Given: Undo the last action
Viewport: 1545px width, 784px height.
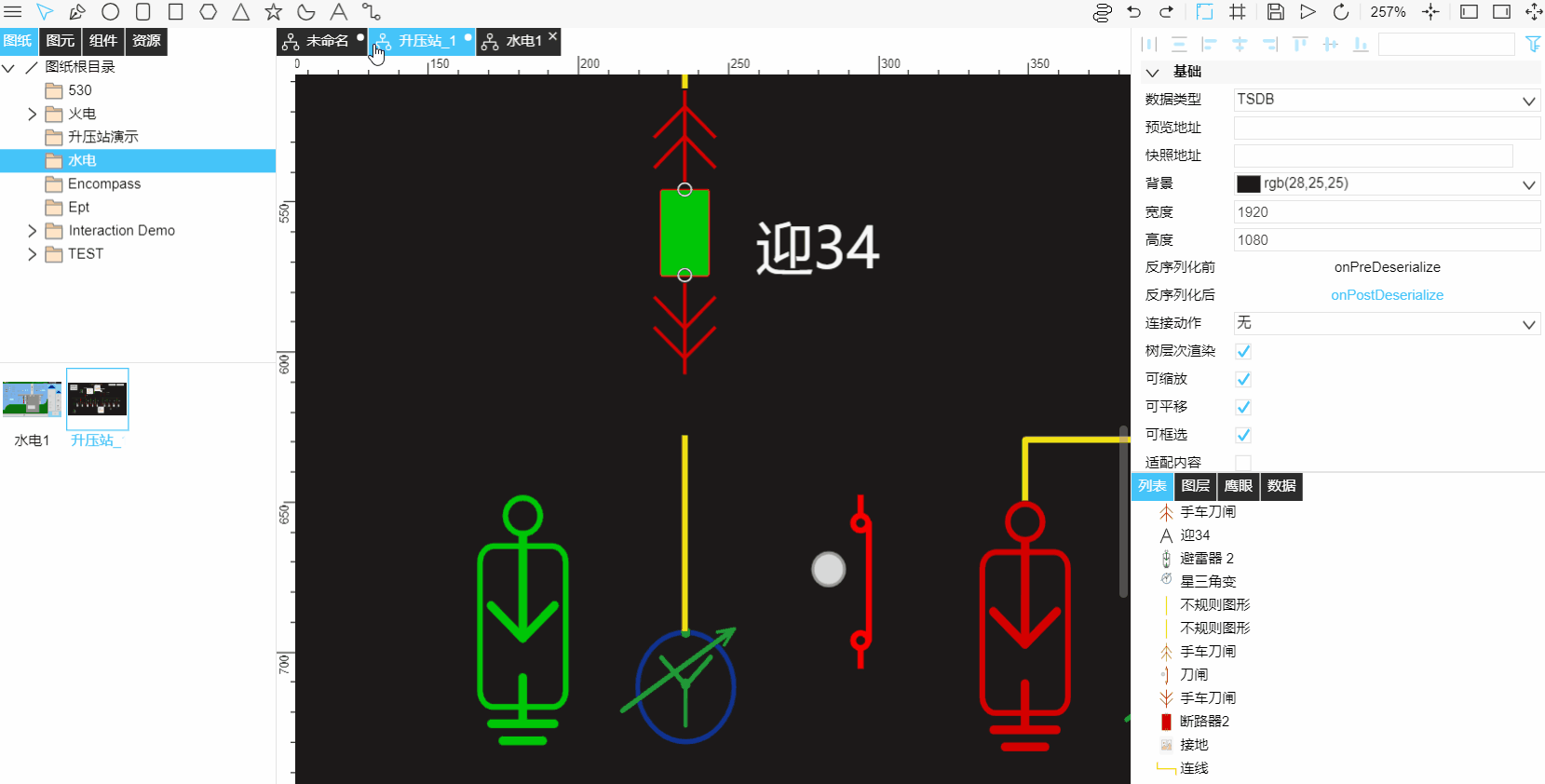Looking at the screenshot, I should coord(1133,12).
